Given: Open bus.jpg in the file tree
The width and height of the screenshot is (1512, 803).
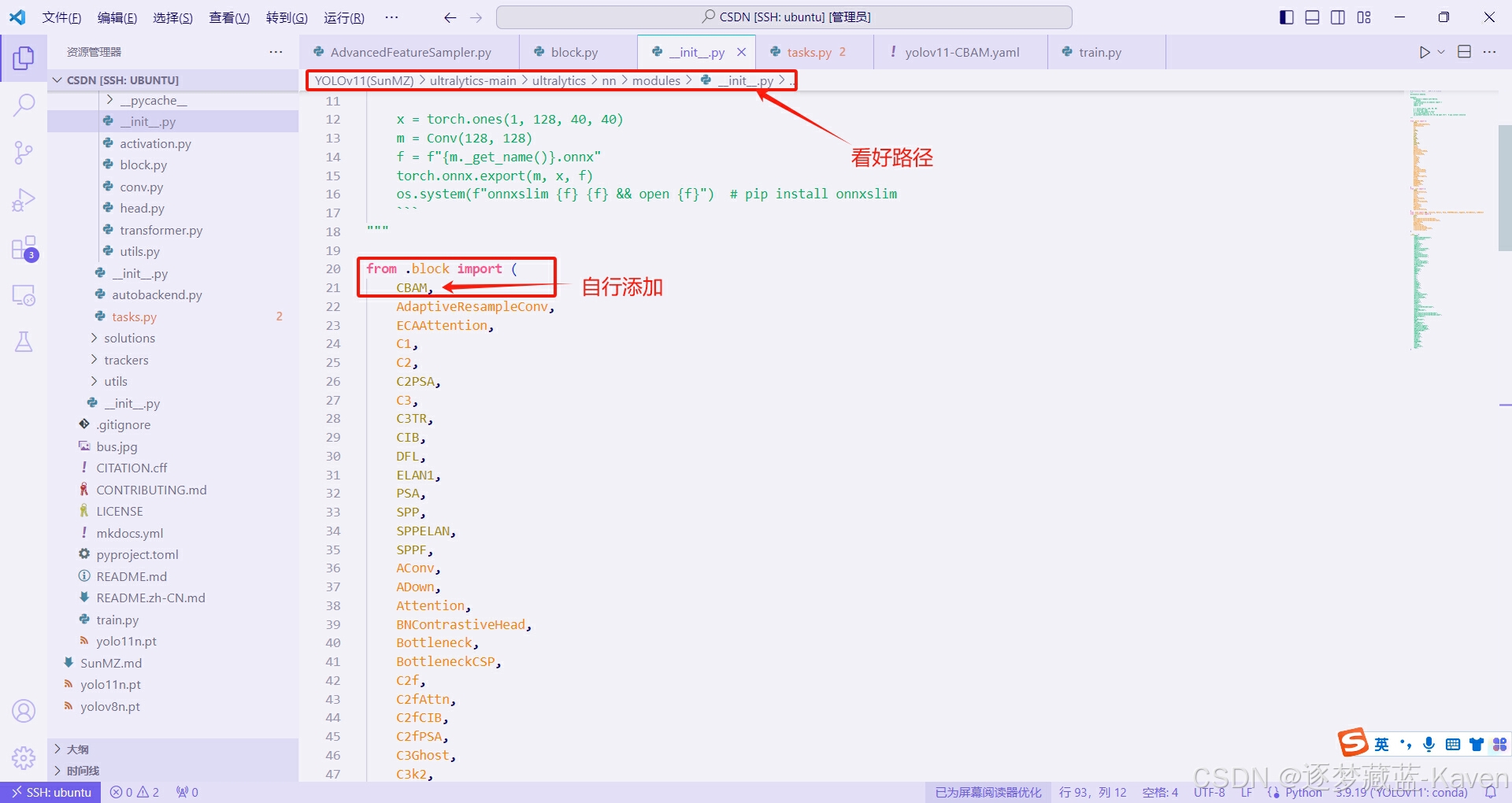Looking at the screenshot, I should tap(173, 446).
